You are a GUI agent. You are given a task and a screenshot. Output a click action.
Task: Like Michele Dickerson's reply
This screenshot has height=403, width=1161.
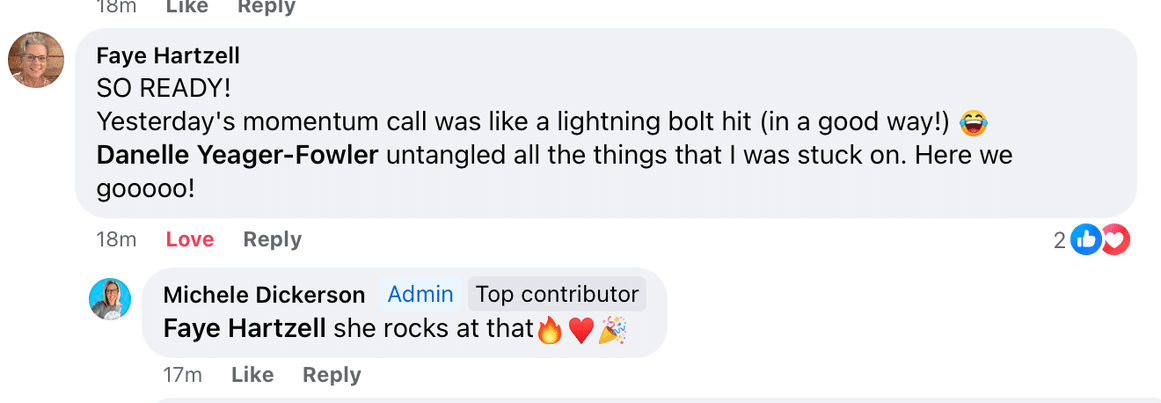[x=252, y=375]
